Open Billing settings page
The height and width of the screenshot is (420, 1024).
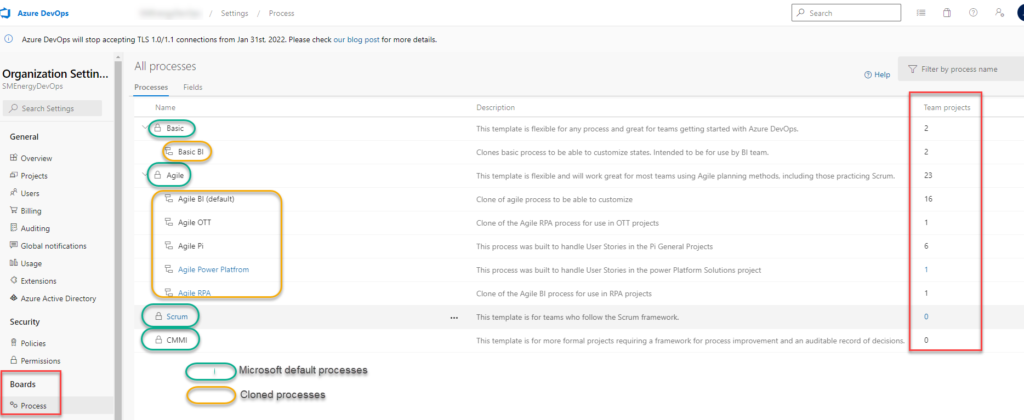(x=31, y=211)
